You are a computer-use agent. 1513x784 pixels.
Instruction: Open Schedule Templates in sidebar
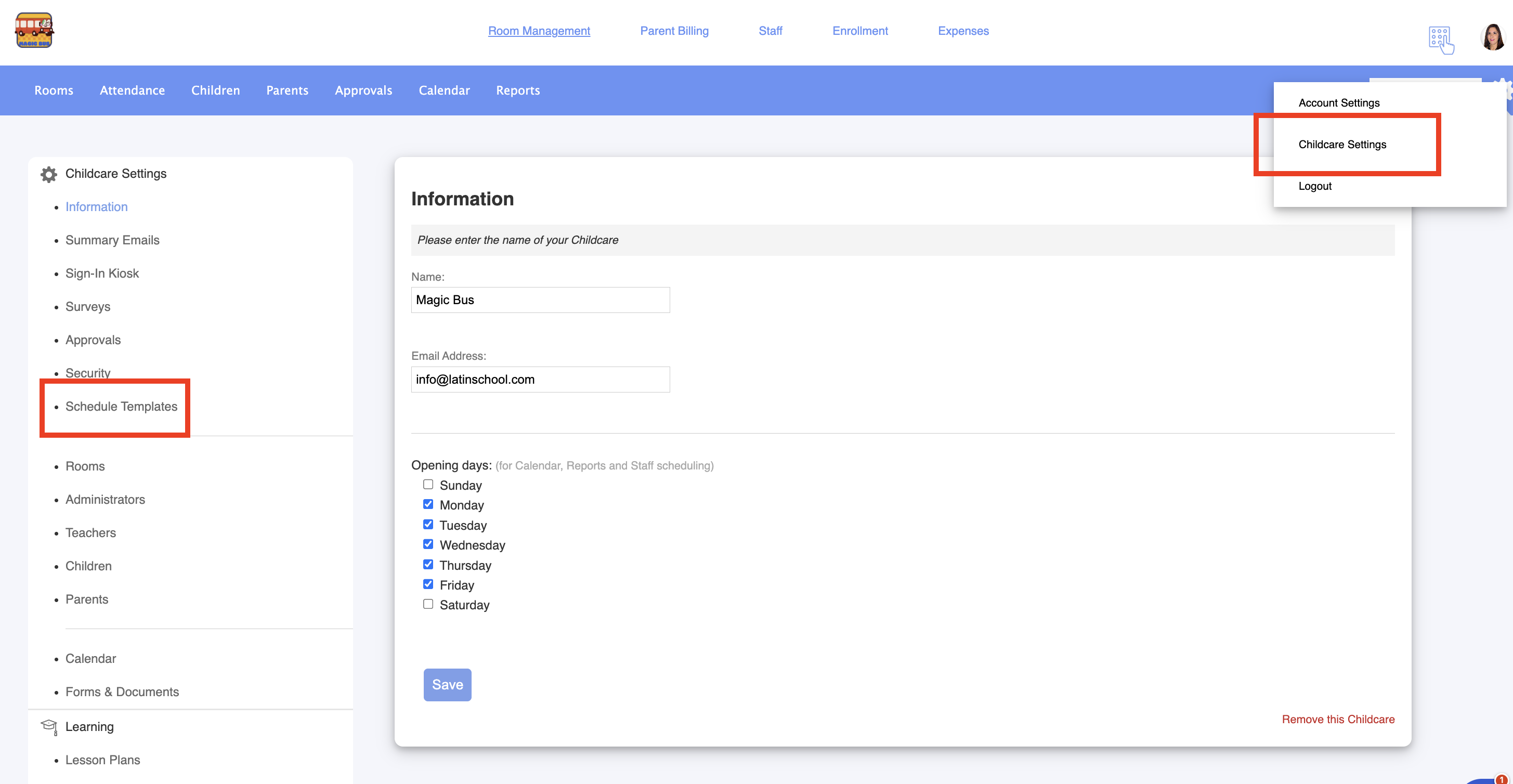tap(121, 407)
